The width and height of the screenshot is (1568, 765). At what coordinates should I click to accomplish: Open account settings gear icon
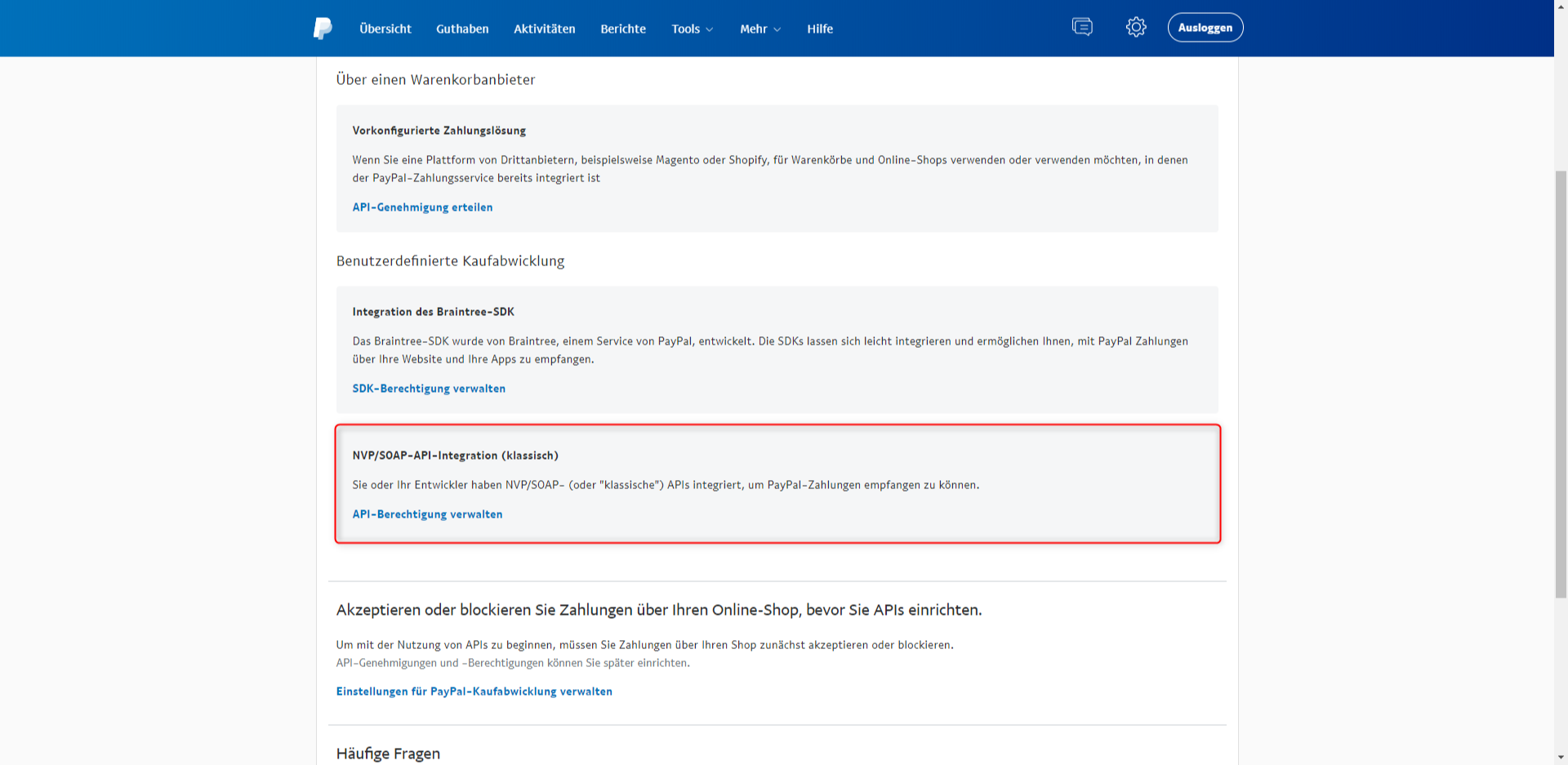pyautogui.click(x=1136, y=28)
